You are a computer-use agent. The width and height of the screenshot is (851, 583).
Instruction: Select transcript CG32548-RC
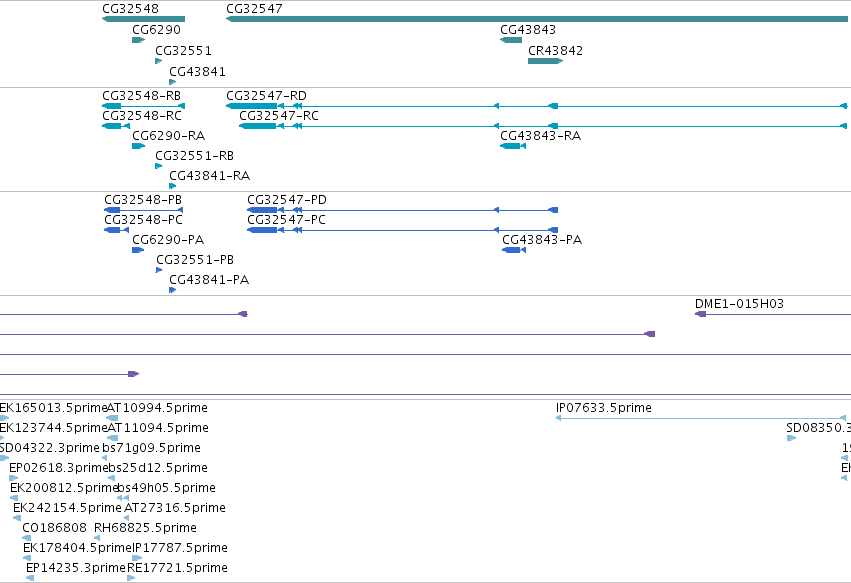(116, 126)
